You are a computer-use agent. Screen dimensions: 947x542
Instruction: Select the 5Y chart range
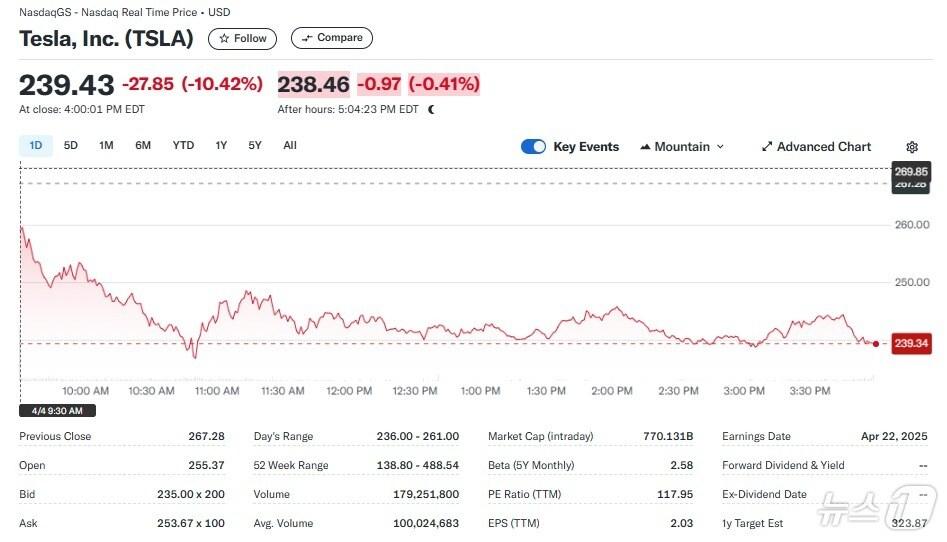tap(255, 146)
